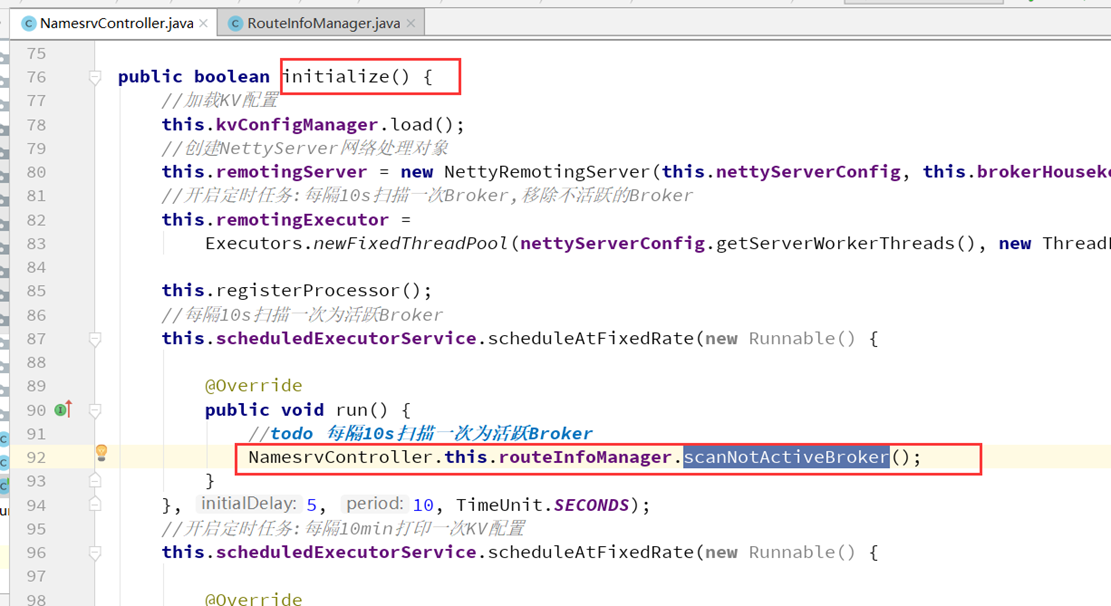The height and width of the screenshot is (606, 1111).
Task: Click the initialDelay parameter hint
Action: 248,504
